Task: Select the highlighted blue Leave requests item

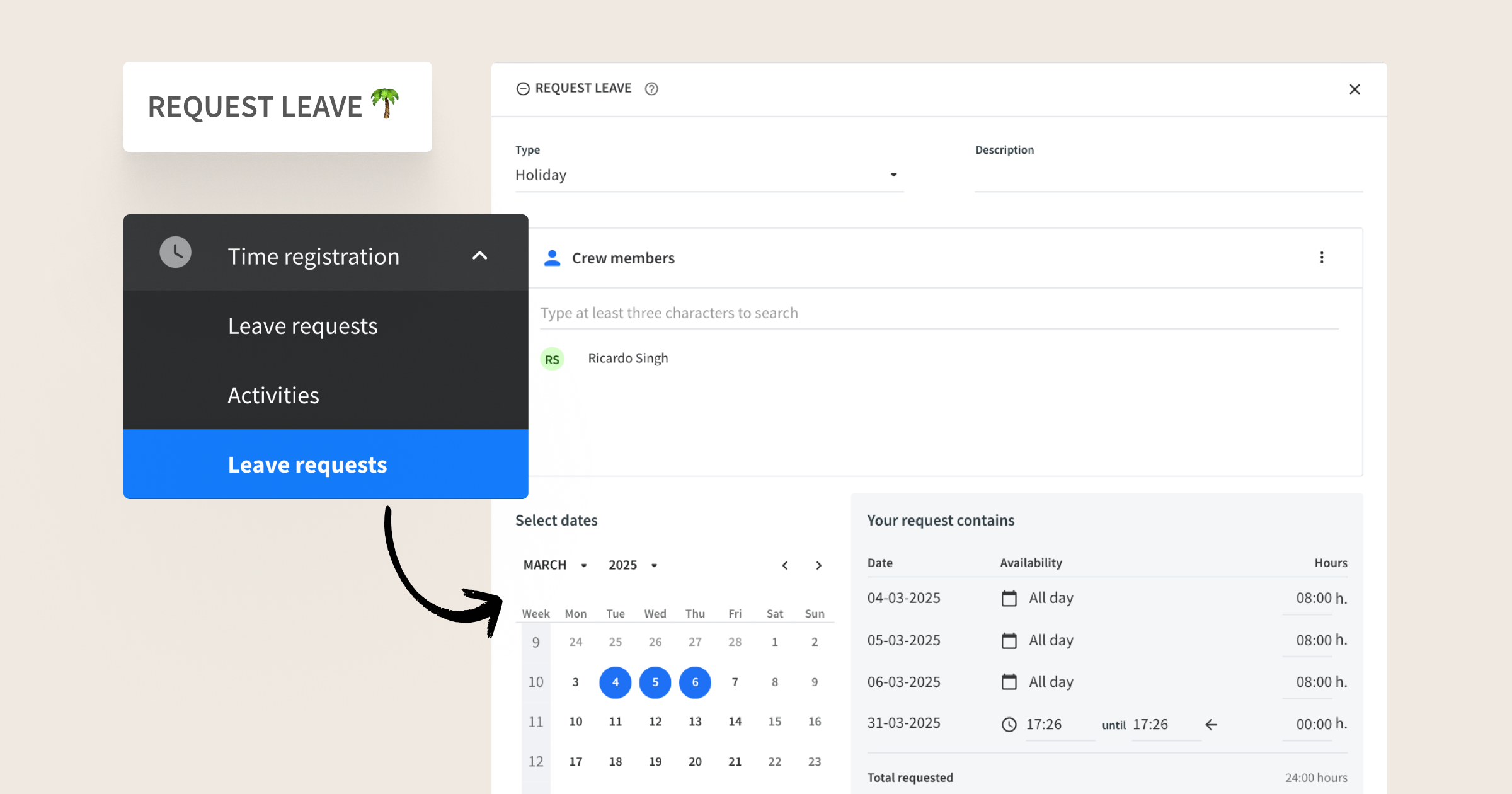Action: pos(307,465)
